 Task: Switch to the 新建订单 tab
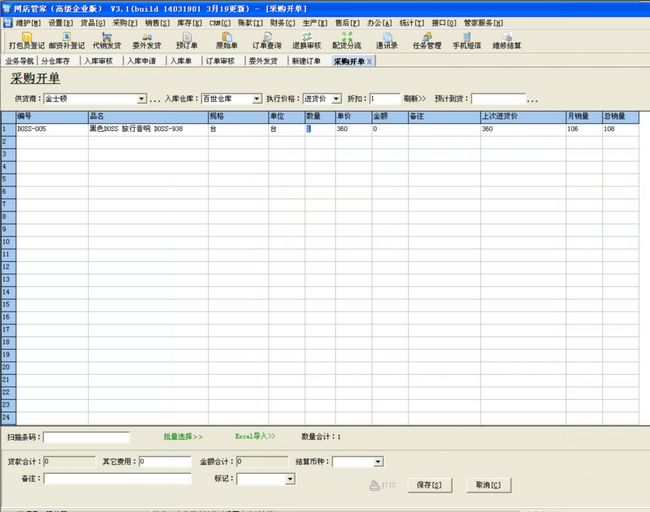pos(306,61)
